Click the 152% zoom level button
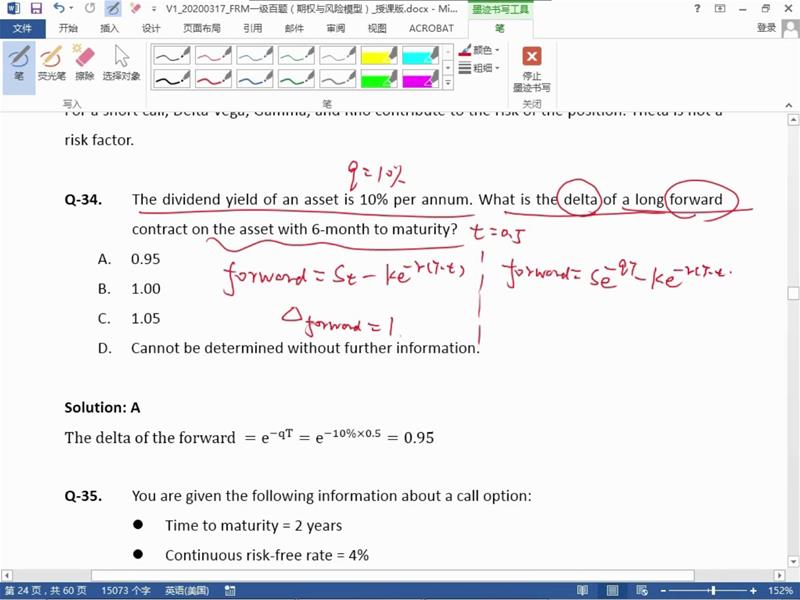800x600 pixels. tap(780, 591)
